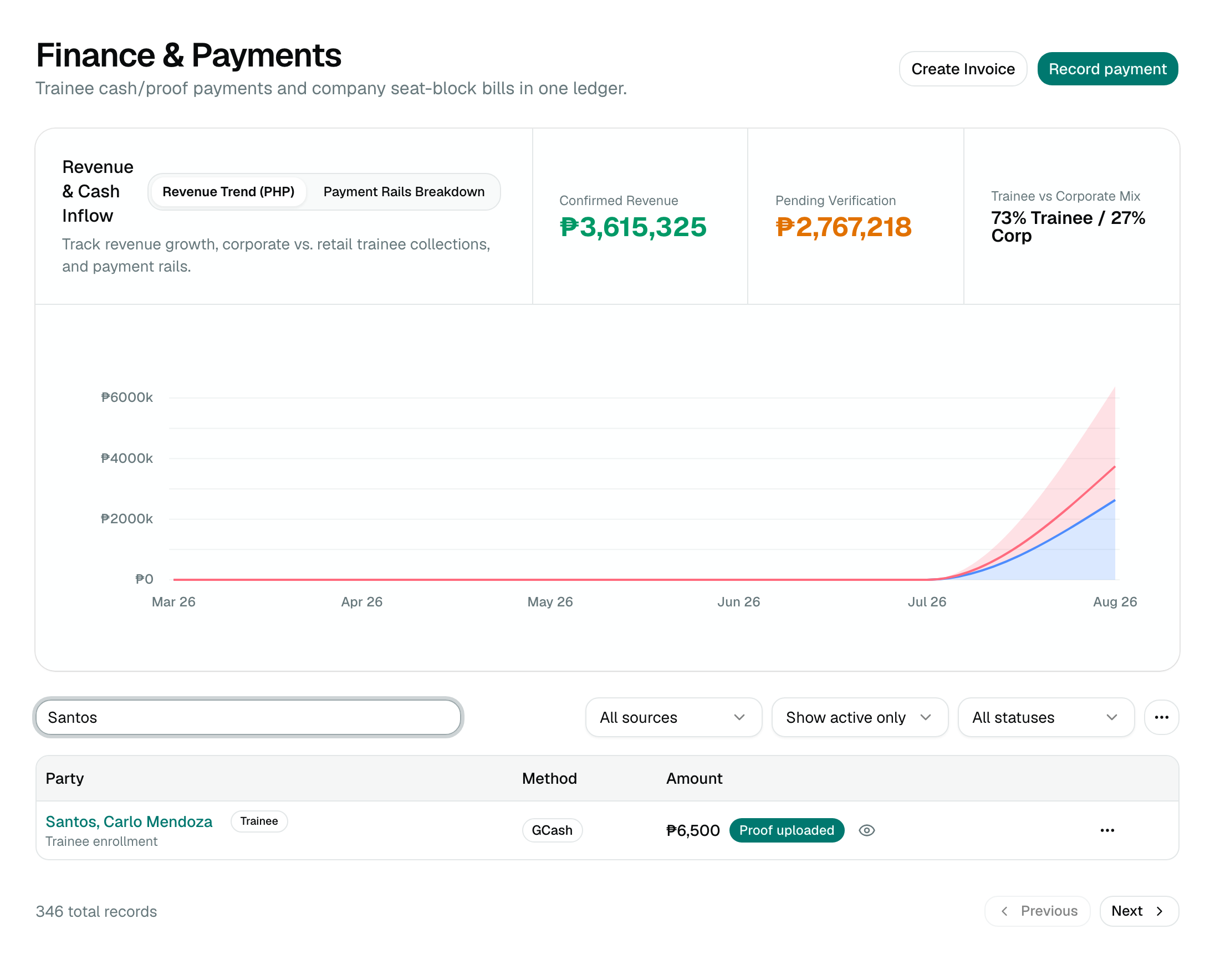The width and height of the screenshot is (1215, 980).
Task: Open row actions for Santos, Carlo Mendoza
Action: tap(1107, 830)
